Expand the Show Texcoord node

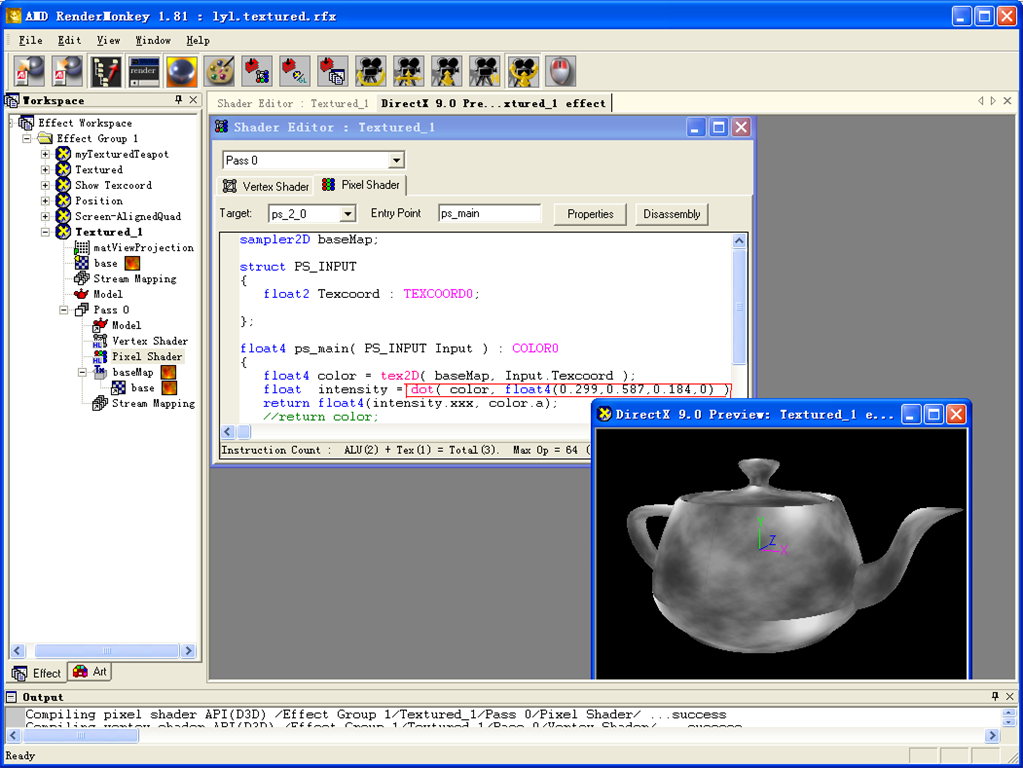[x=45, y=185]
